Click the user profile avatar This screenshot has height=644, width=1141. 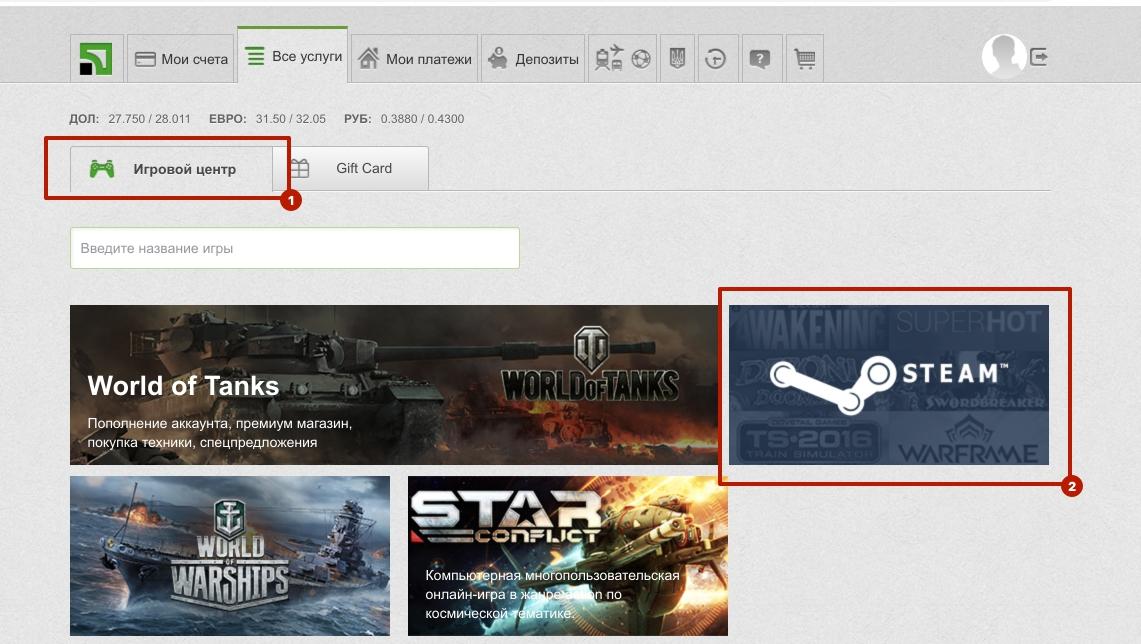pos(1003,57)
